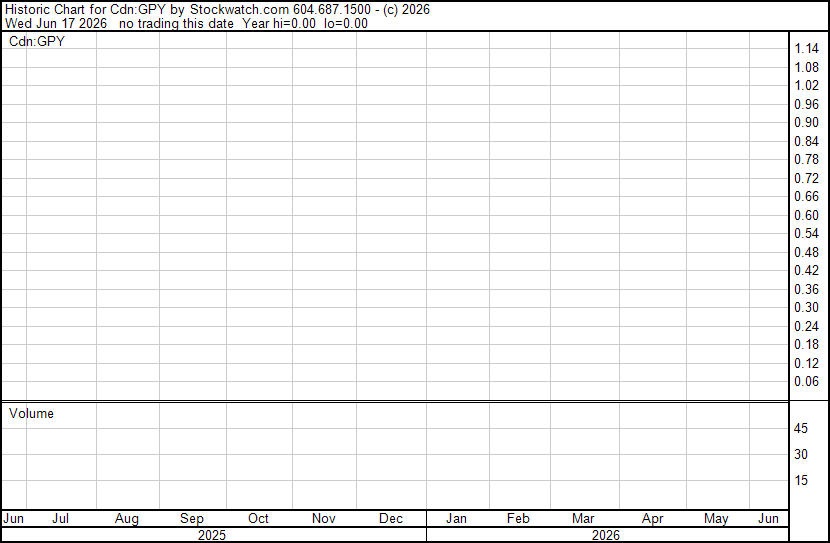
Task: Click the 0.60 price axis label
Action: coord(806,215)
